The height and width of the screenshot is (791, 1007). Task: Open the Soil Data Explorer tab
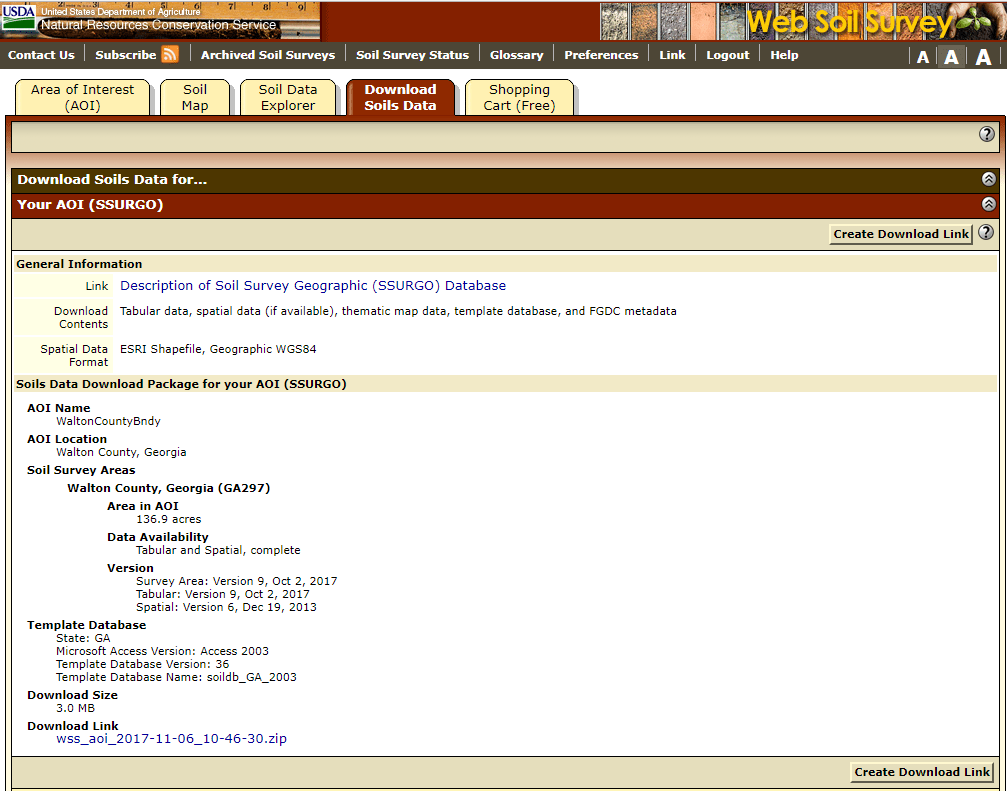288,98
